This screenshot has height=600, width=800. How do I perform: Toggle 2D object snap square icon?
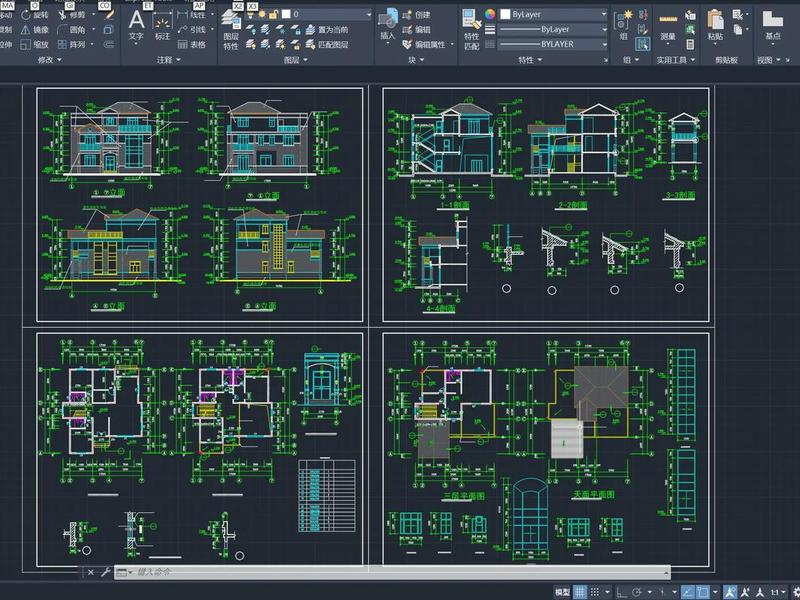[x=703, y=592]
